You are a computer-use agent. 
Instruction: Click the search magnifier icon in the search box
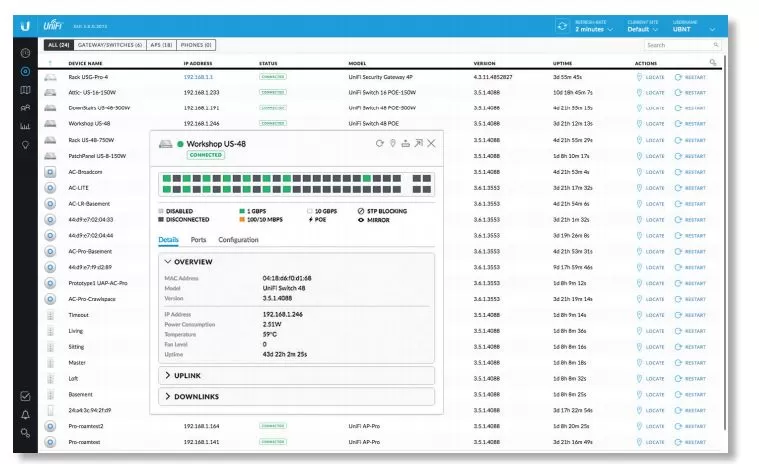click(715, 45)
